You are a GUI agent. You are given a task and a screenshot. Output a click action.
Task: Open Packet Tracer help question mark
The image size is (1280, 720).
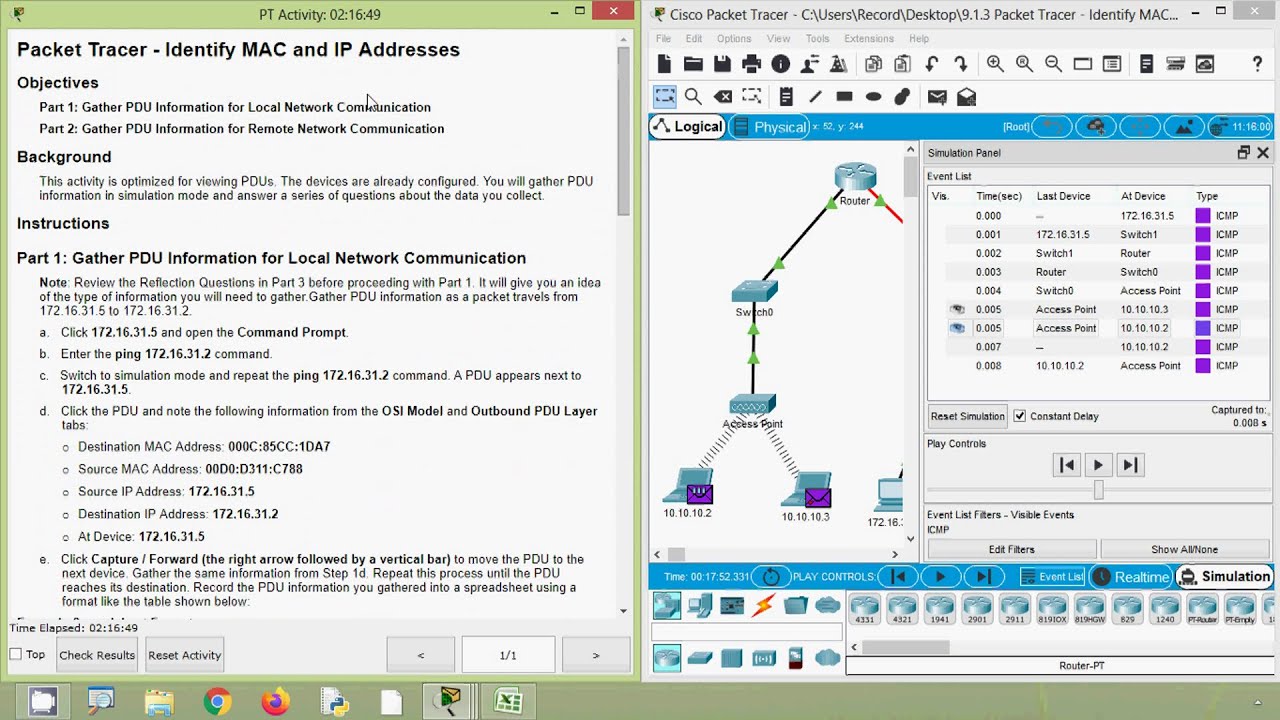click(x=1257, y=64)
